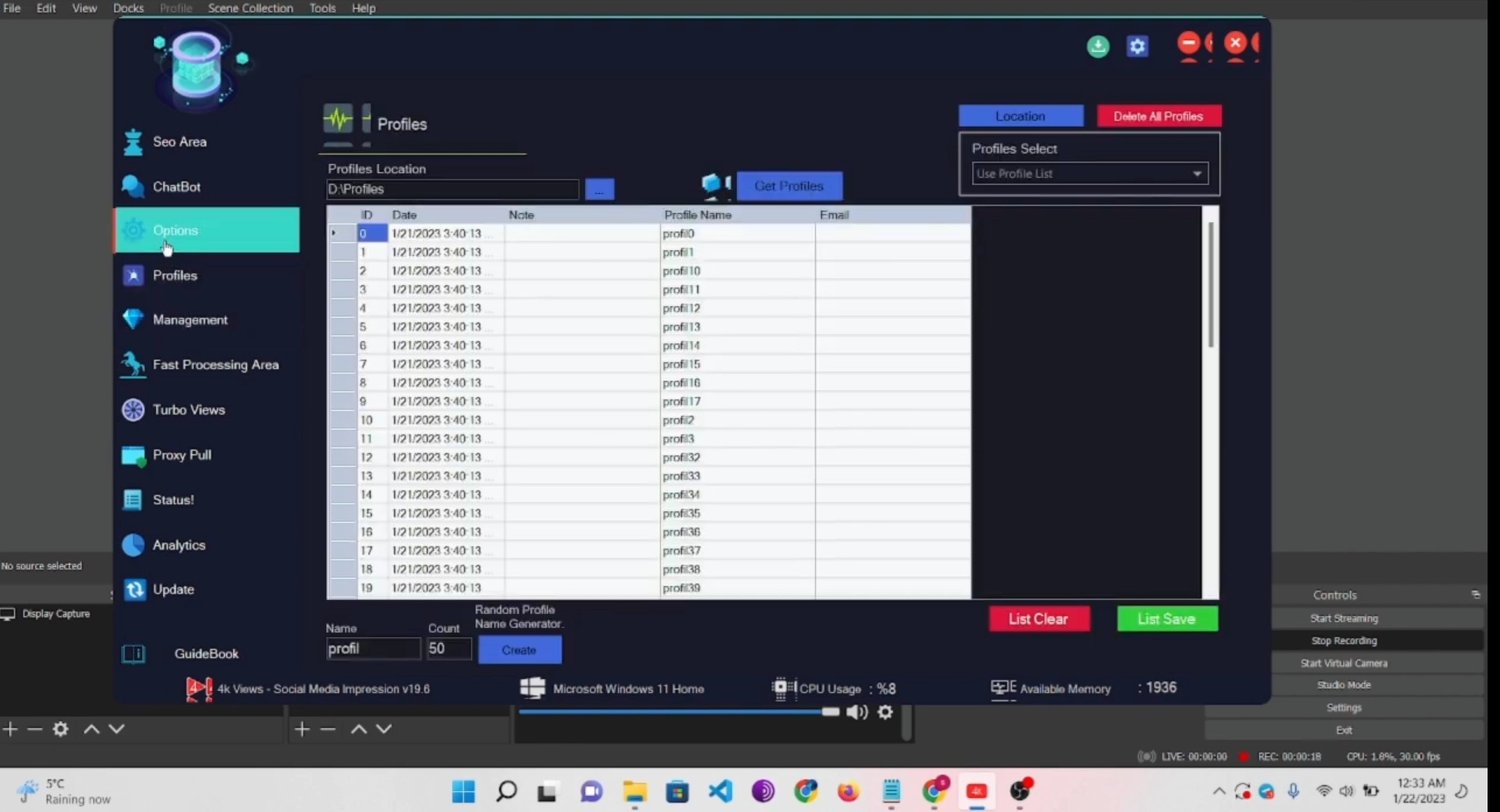Click the Profiles Location path field
Image resolution: width=1500 pixels, height=812 pixels.
[452, 189]
